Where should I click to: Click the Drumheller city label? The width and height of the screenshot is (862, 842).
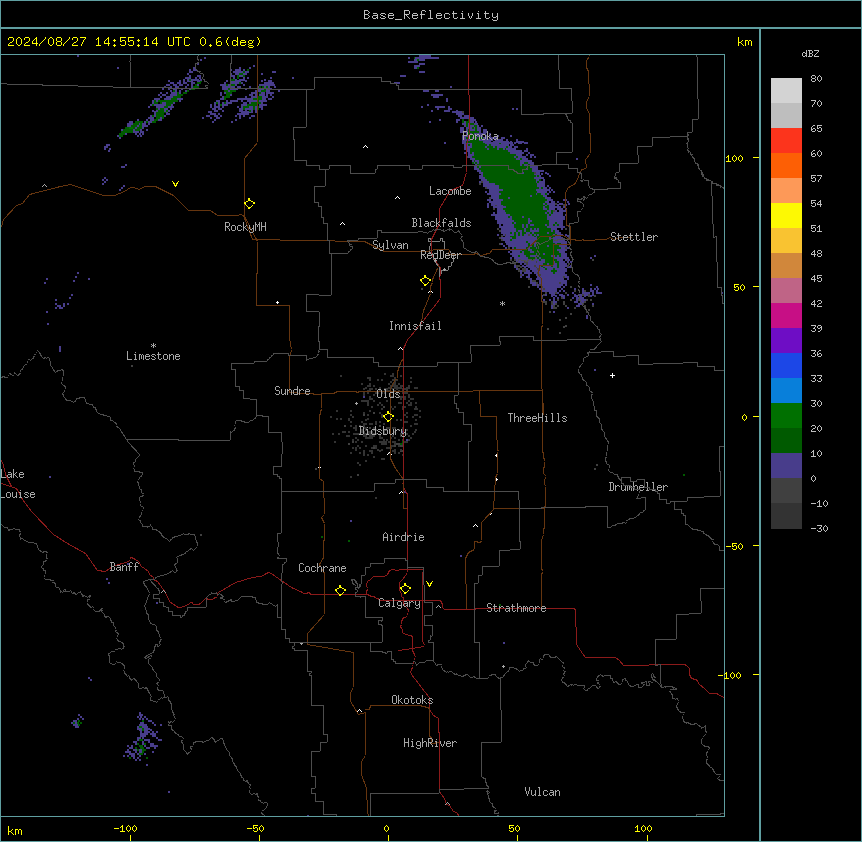[x=638, y=487]
